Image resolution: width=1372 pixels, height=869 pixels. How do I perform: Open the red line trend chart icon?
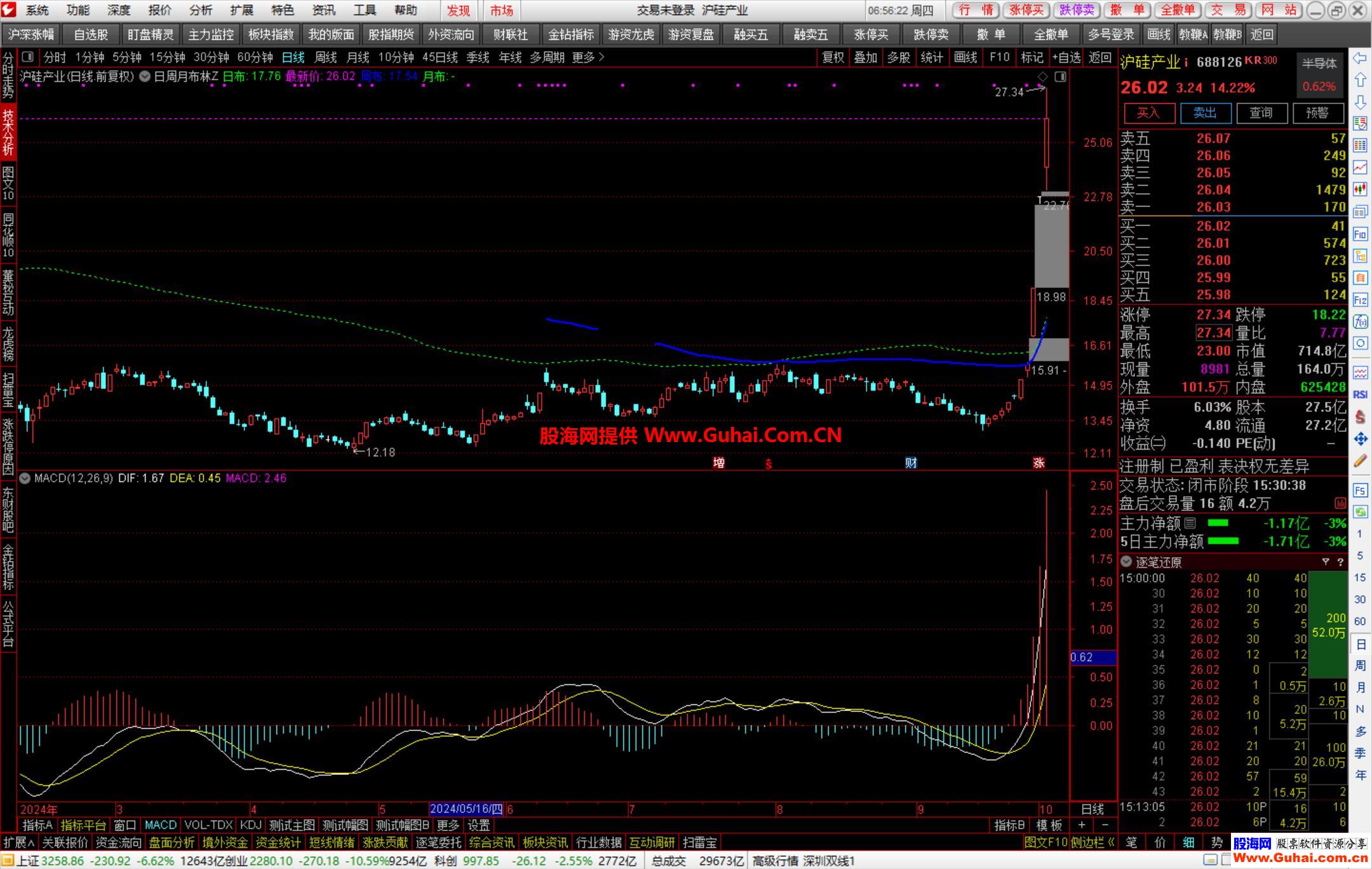(x=1360, y=167)
